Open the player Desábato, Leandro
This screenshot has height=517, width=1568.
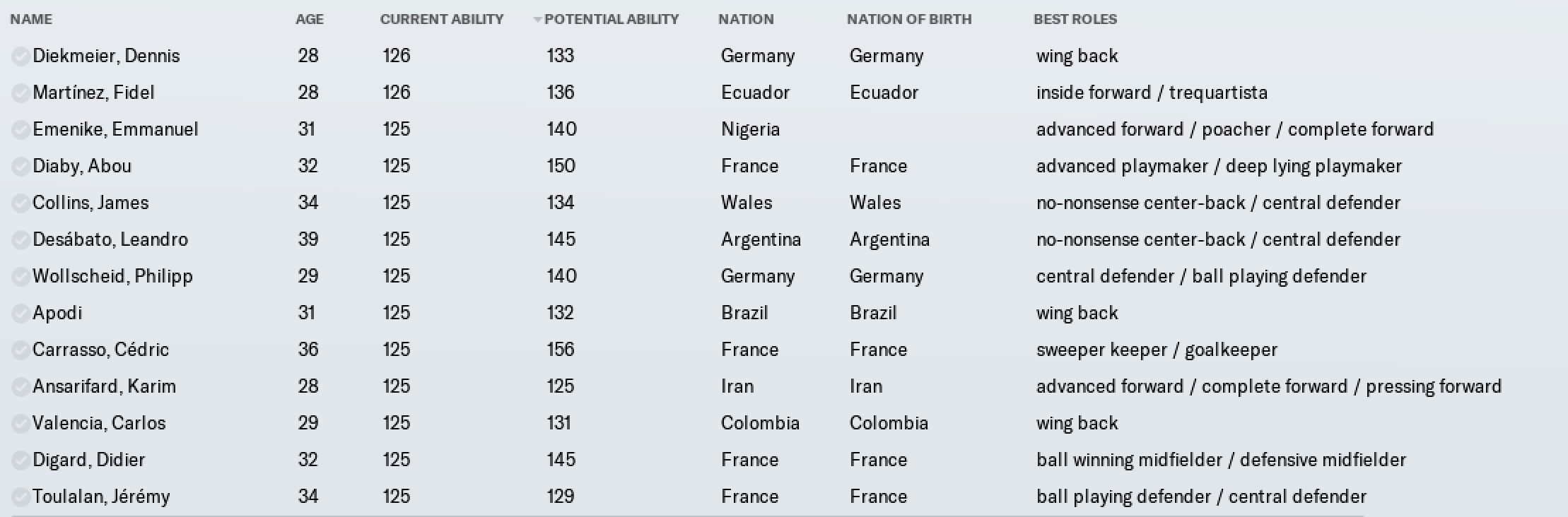(x=110, y=239)
